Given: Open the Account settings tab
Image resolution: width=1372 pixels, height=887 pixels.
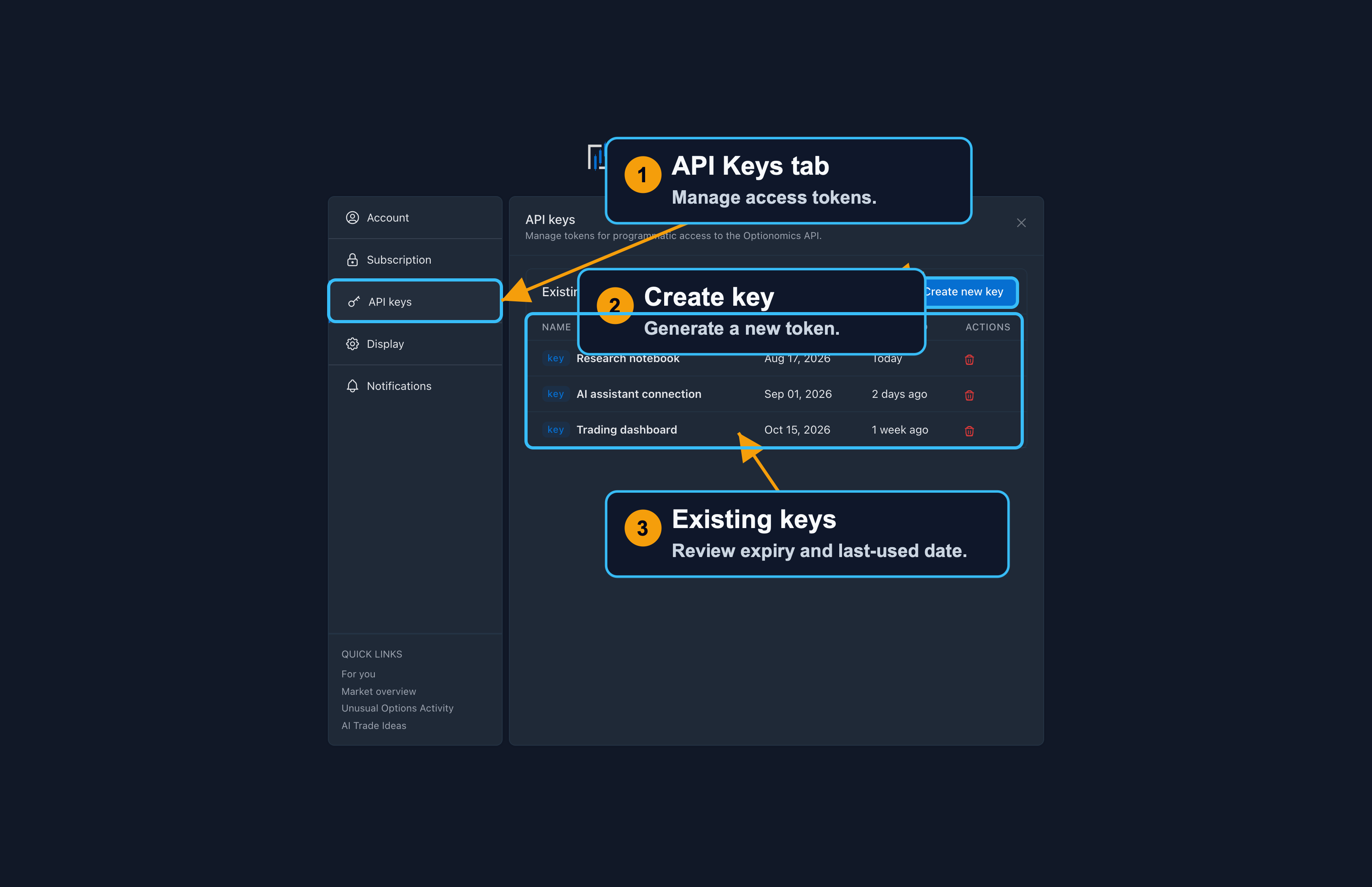Looking at the screenshot, I should [414, 218].
